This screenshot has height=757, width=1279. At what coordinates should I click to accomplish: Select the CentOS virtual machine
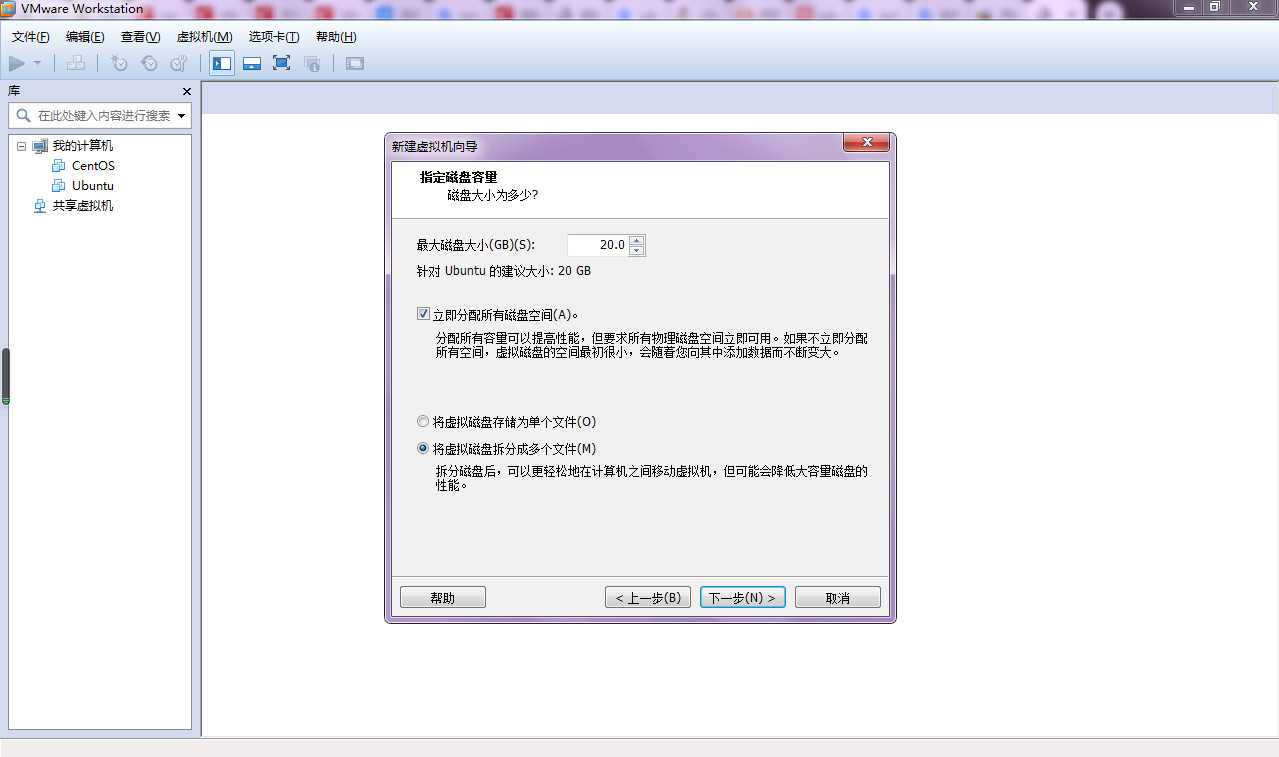click(x=93, y=166)
